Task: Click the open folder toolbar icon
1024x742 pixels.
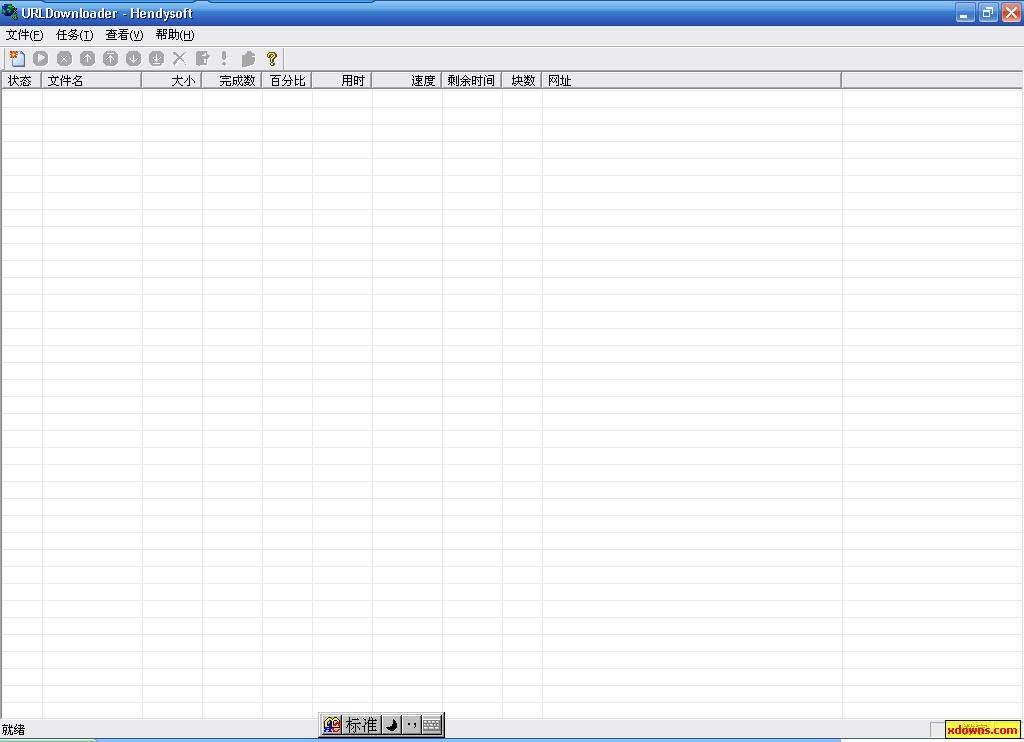Action: [248, 59]
